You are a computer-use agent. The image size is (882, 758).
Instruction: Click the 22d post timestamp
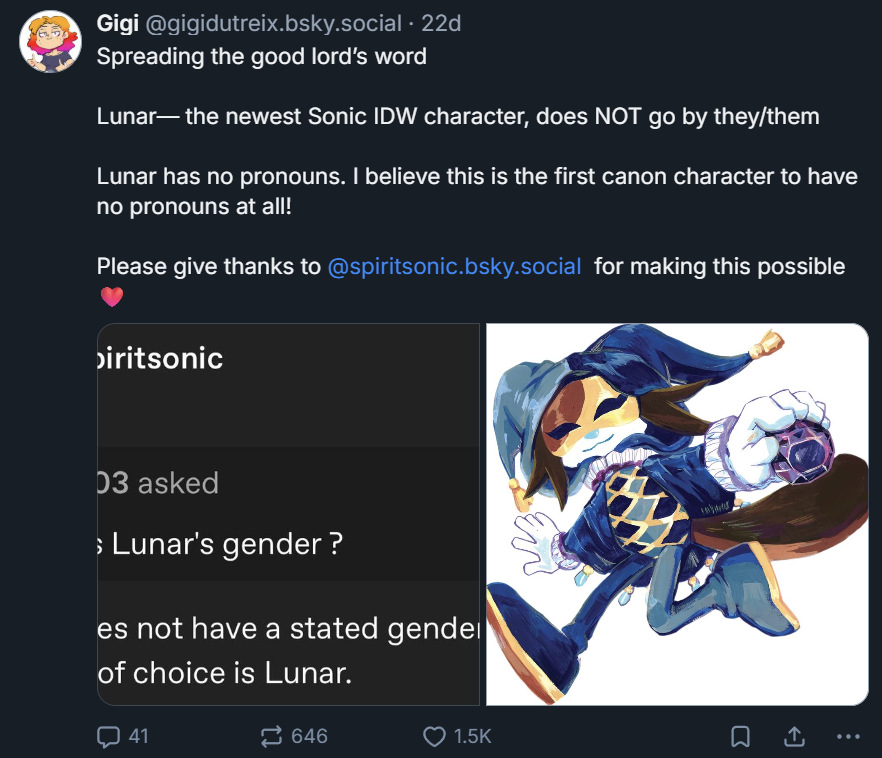click(441, 23)
